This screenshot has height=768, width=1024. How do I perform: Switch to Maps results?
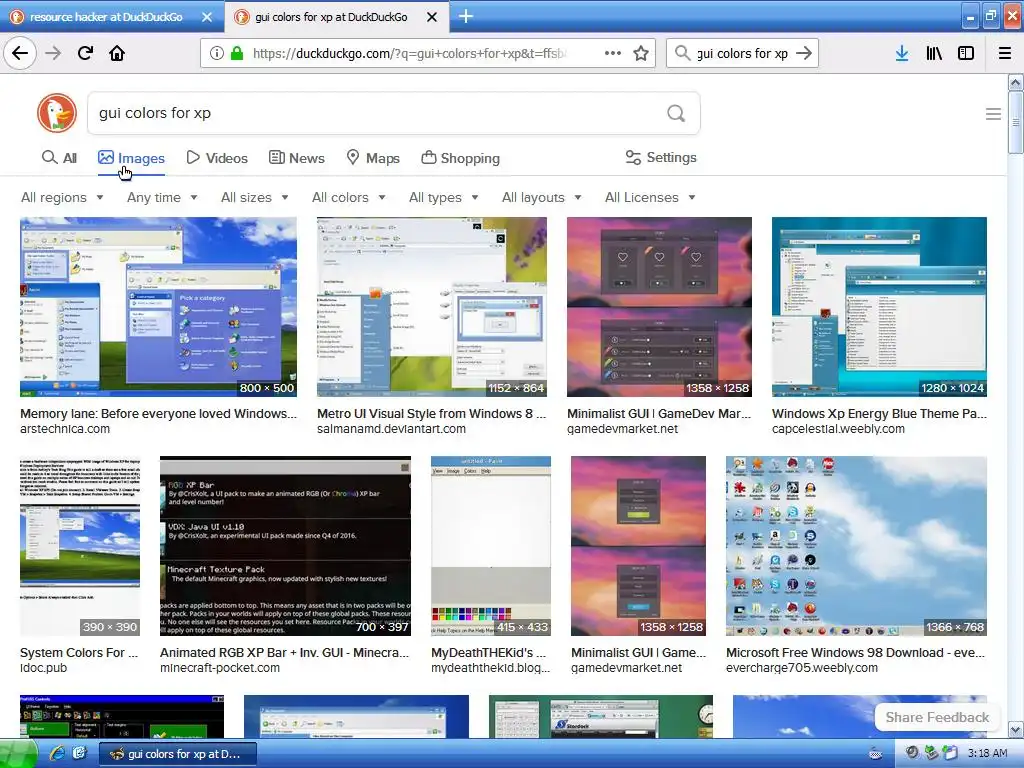pos(373,158)
